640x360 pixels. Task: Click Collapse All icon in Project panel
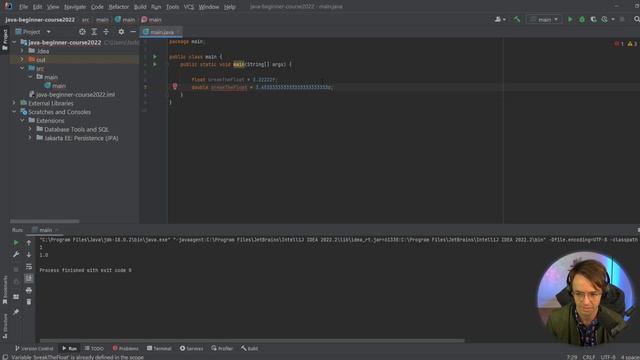click(x=106, y=31)
